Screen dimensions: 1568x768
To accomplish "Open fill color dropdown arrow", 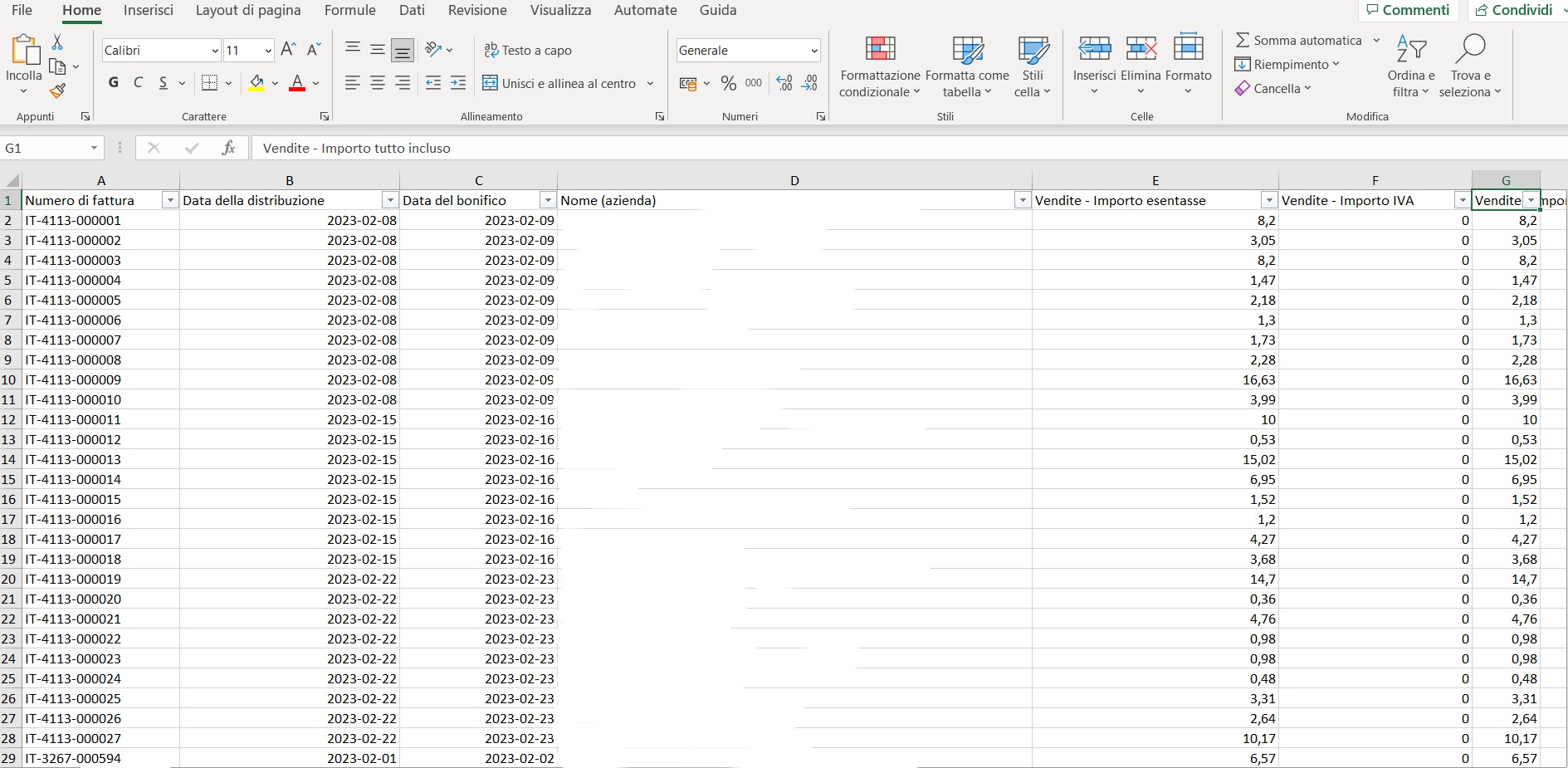I will click(275, 83).
